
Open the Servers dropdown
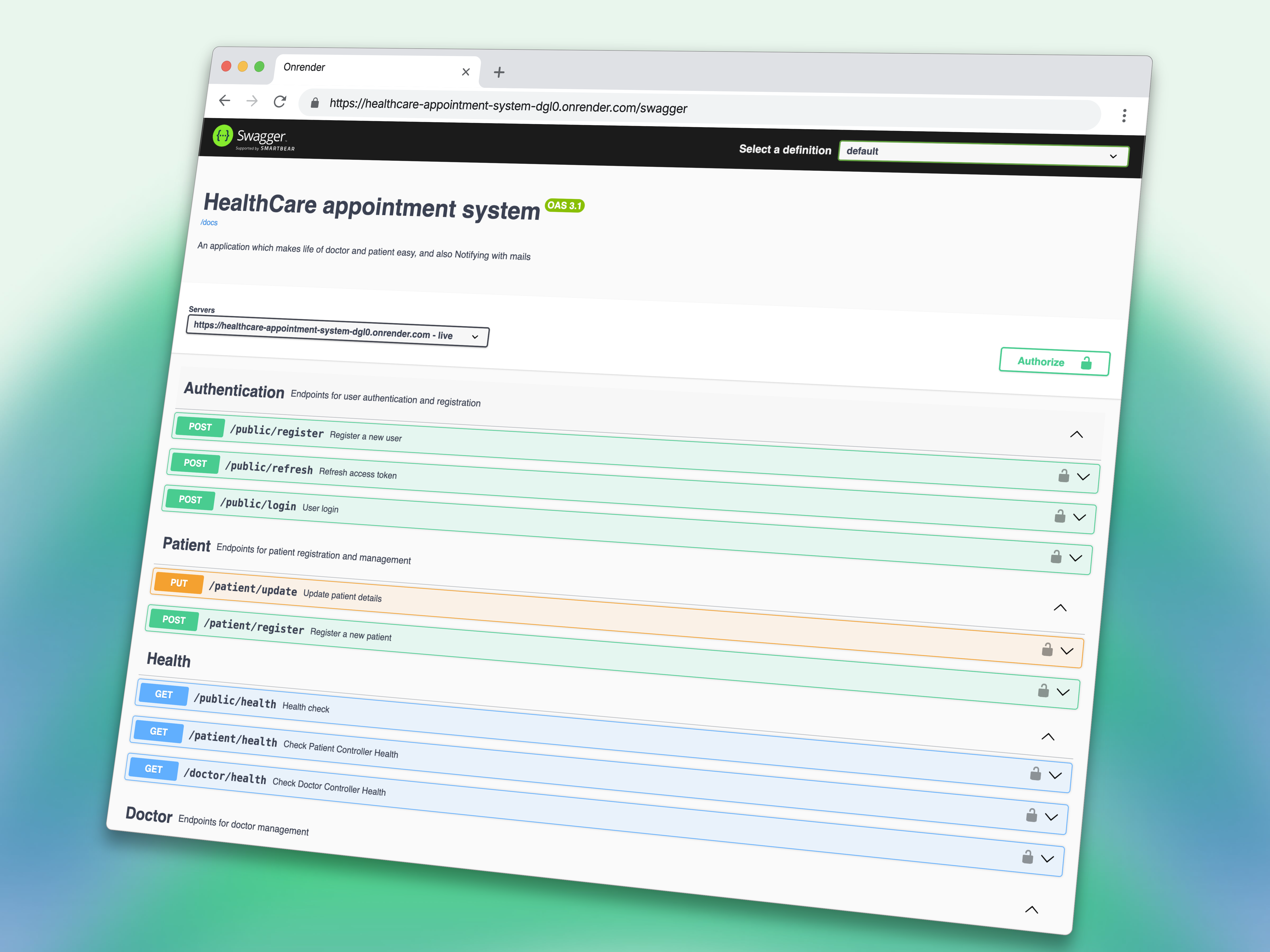[337, 331]
